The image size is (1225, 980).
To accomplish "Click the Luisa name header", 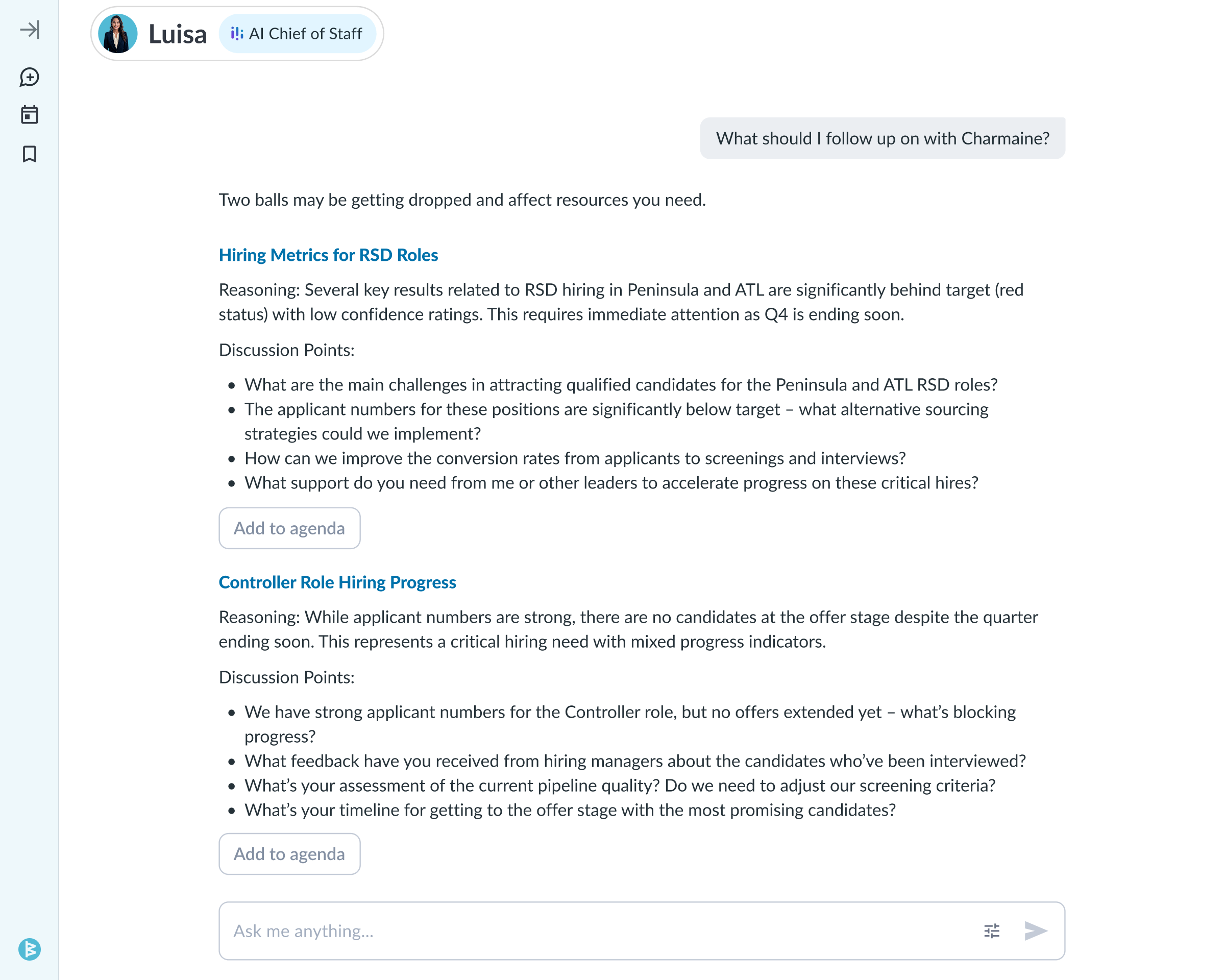I will point(177,34).
